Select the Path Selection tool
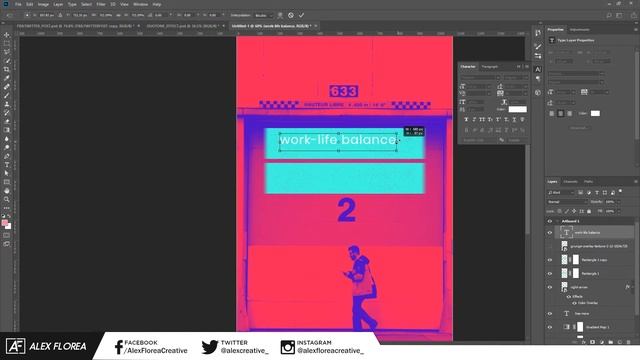This screenshot has height=360, width=640. pos(7,173)
